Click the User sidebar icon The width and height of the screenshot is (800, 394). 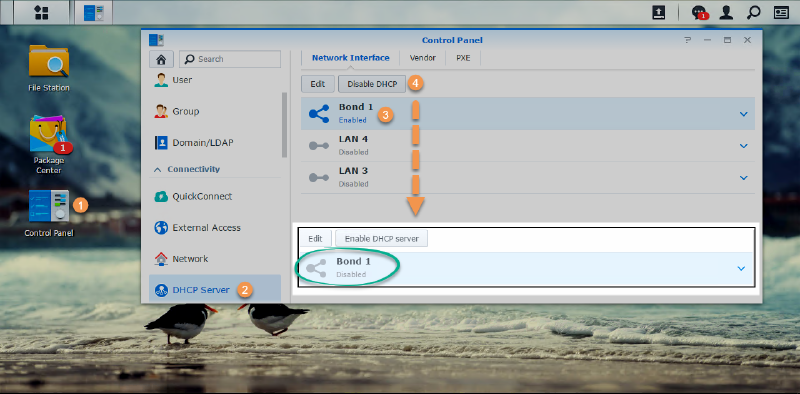(x=161, y=80)
